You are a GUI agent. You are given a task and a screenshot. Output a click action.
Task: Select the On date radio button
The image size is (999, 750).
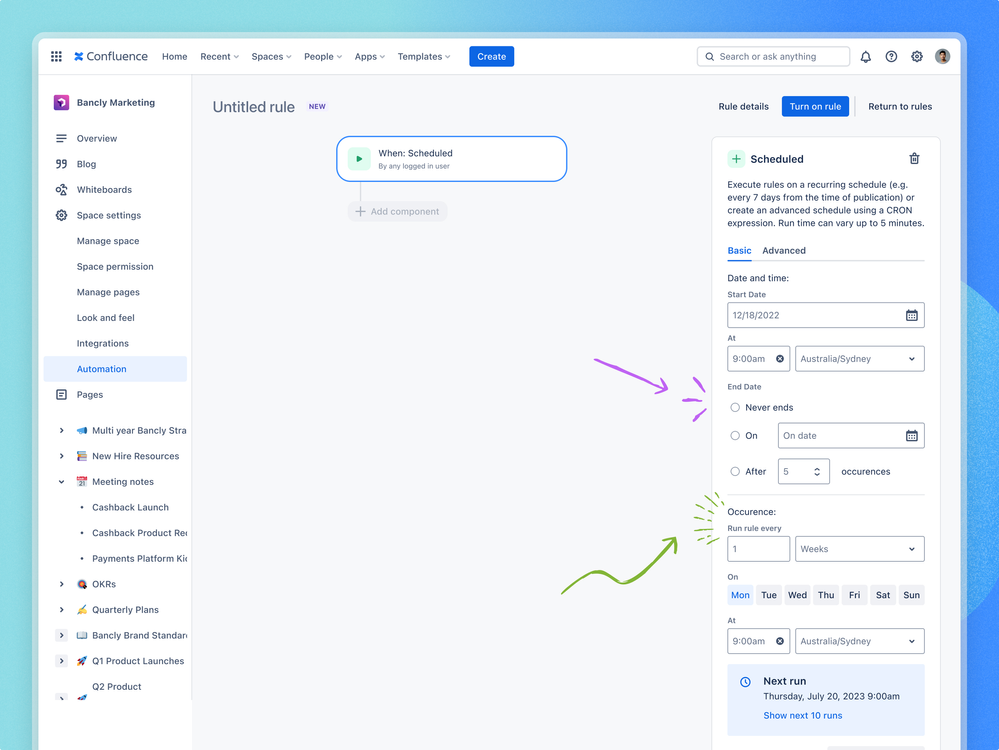[x=735, y=436]
